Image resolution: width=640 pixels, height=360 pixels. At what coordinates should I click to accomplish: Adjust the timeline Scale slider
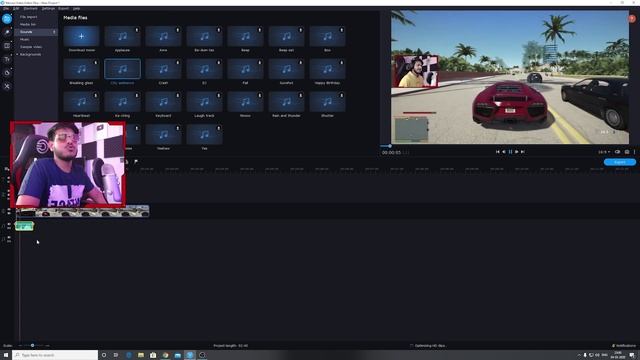pyautogui.click(x=33, y=346)
